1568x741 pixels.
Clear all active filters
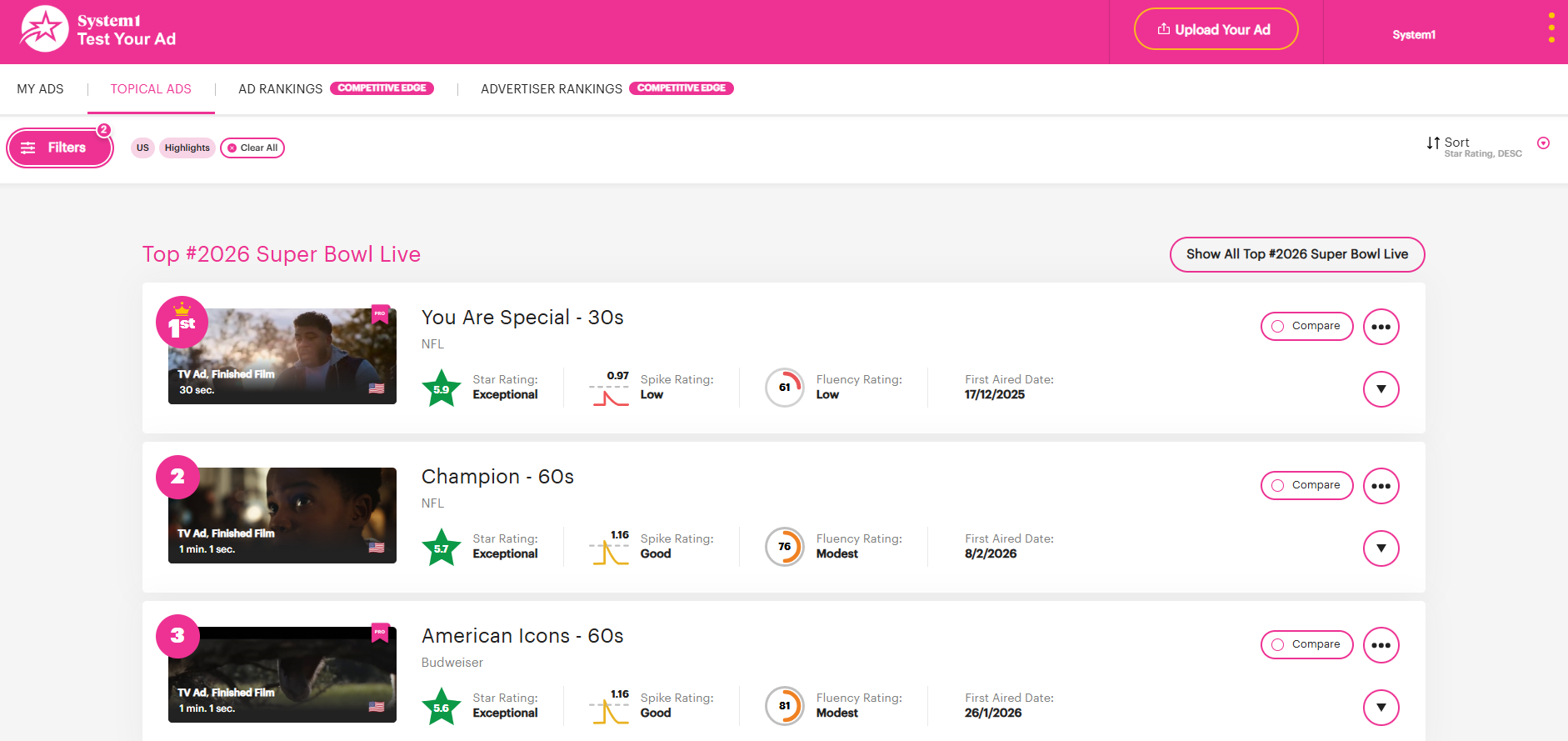tap(252, 148)
